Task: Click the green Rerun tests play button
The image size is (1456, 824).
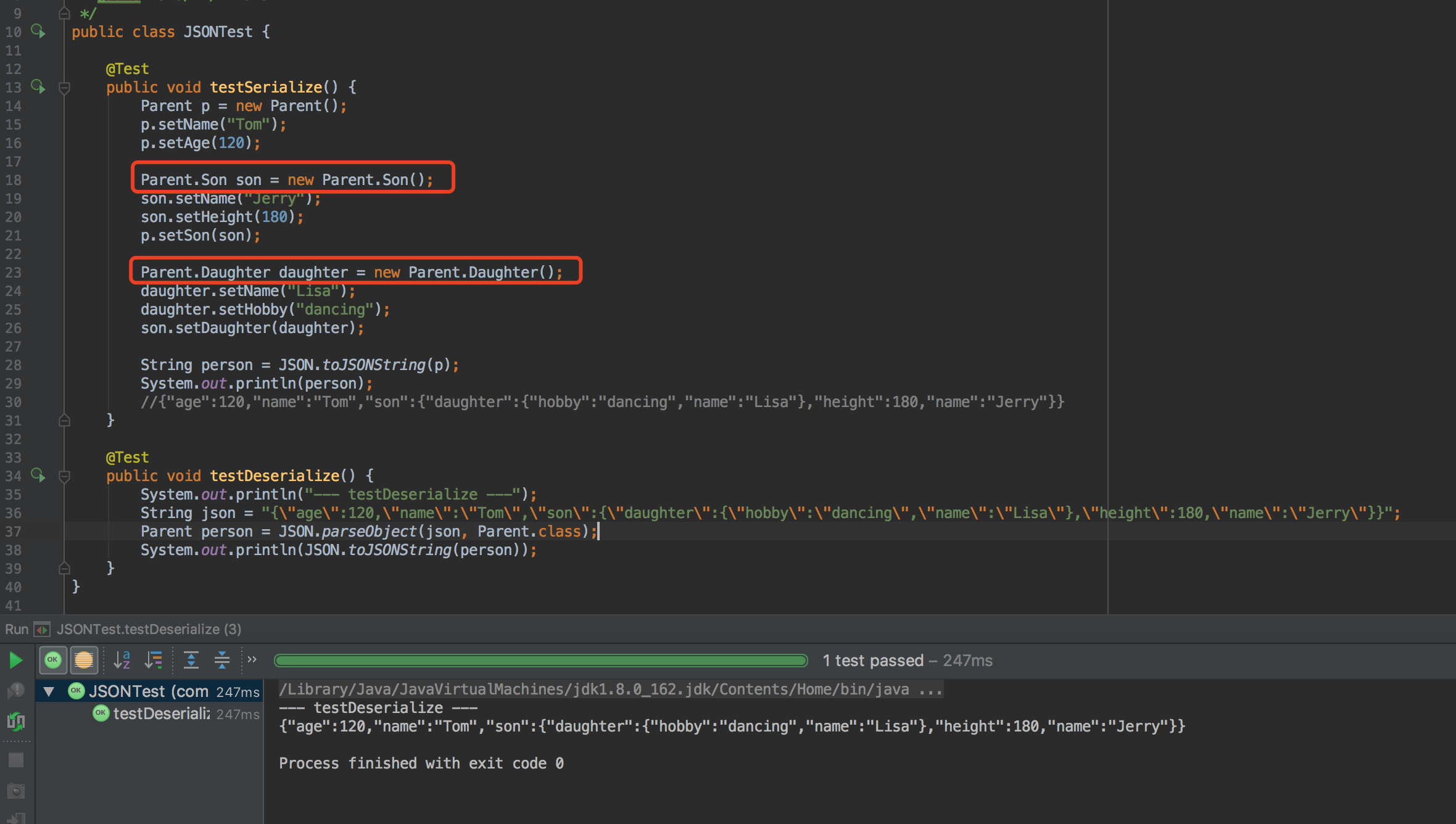Action: [x=16, y=661]
